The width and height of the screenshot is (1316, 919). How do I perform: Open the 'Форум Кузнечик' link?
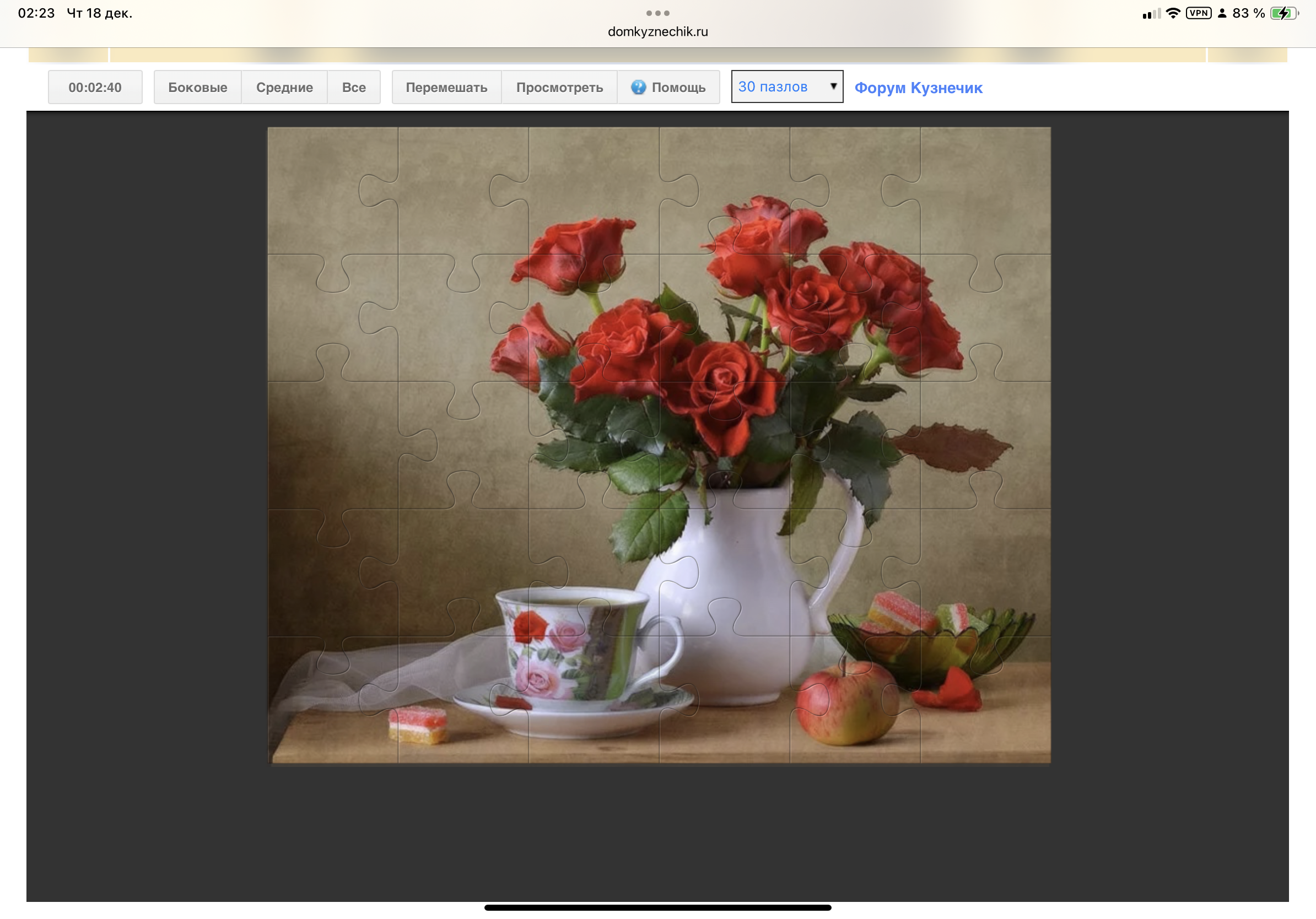pos(918,88)
